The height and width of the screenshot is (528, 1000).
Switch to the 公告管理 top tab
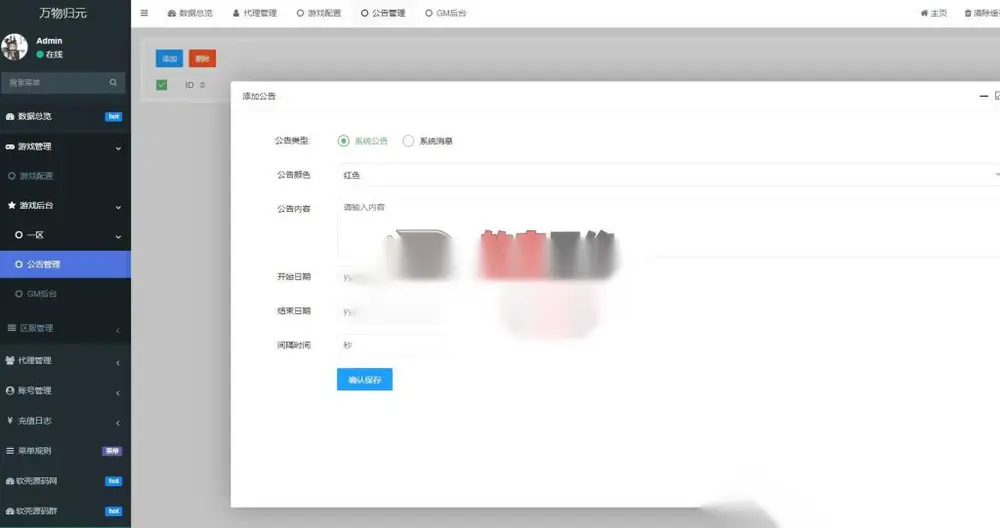click(383, 13)
